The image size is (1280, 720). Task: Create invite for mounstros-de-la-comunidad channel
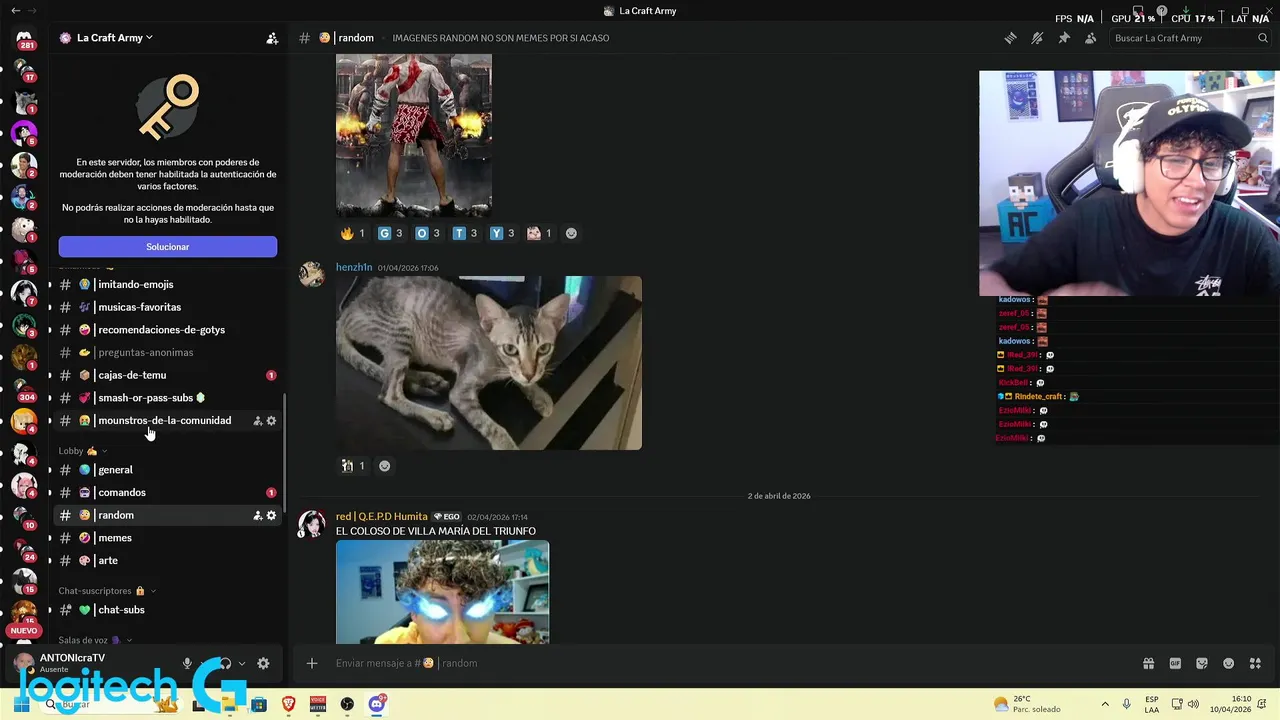pos(258,421)
